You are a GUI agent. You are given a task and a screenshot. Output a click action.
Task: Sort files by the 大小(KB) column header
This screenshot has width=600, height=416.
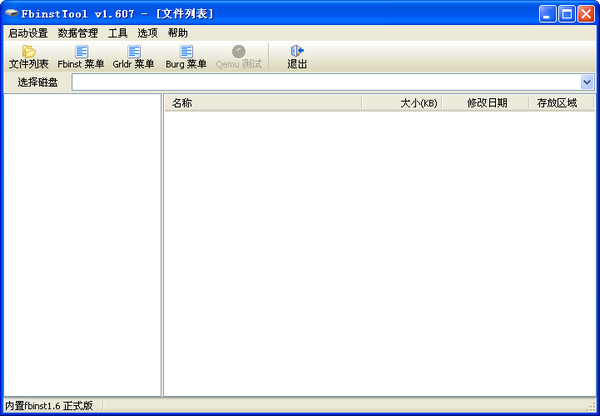click(x=401, y=102)
